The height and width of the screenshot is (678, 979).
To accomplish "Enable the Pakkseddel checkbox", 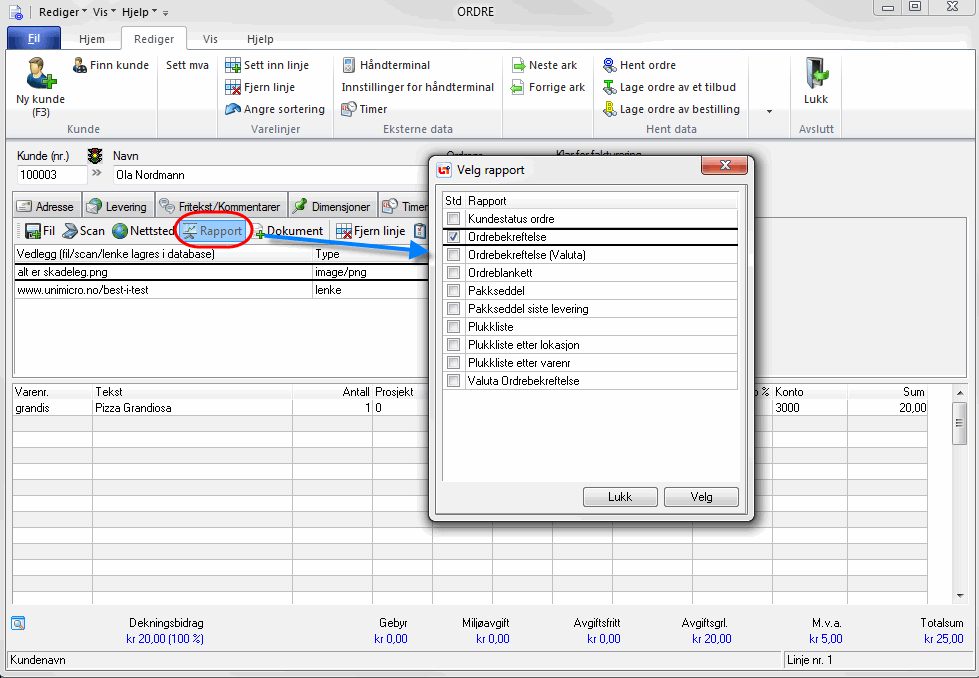I will 454,291.
